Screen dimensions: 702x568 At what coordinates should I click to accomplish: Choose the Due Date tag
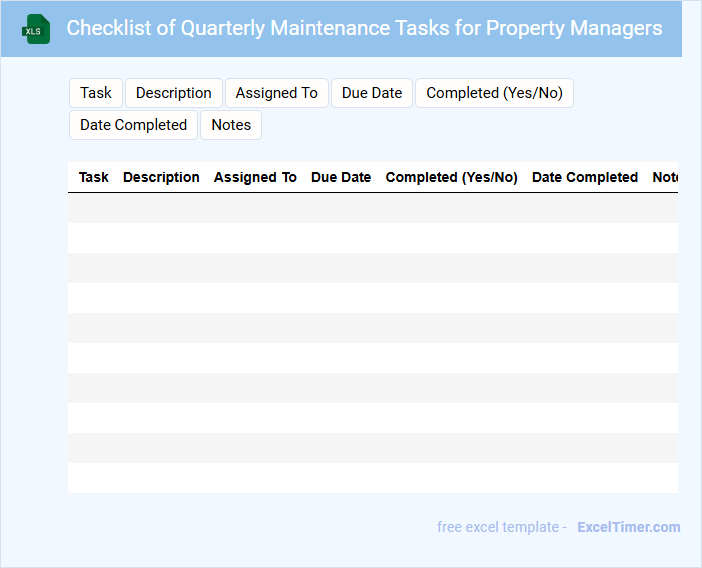coord(372,93)
